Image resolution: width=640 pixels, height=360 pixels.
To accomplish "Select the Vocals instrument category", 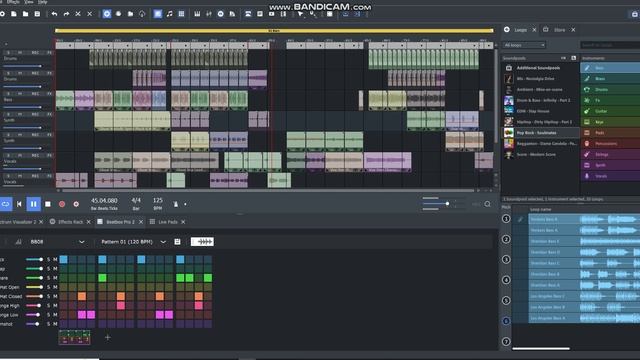I will coord(610,176).
